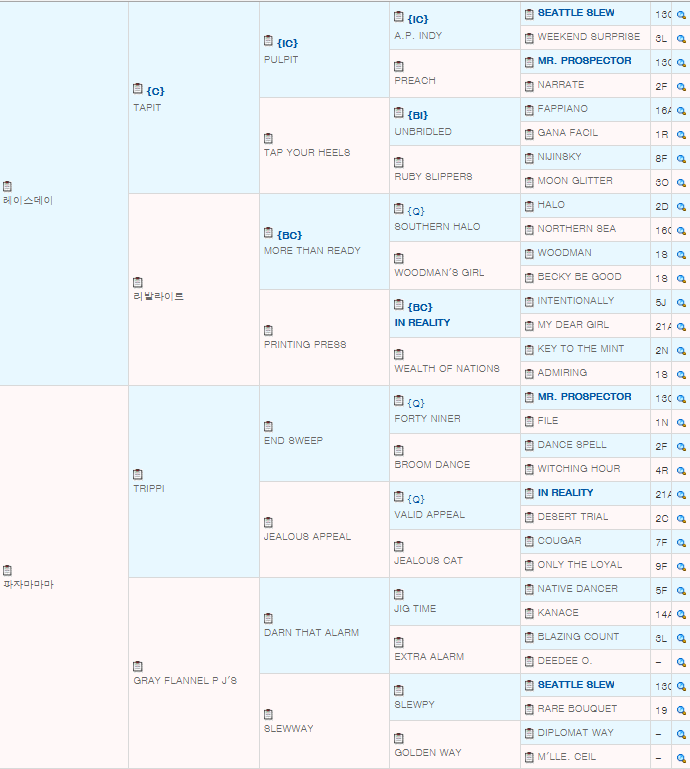The height and width of the screenshot is (769, 690).
Task: Click the clipboard icon above GRAY FLANNEL P J'S
Action: 138,666
